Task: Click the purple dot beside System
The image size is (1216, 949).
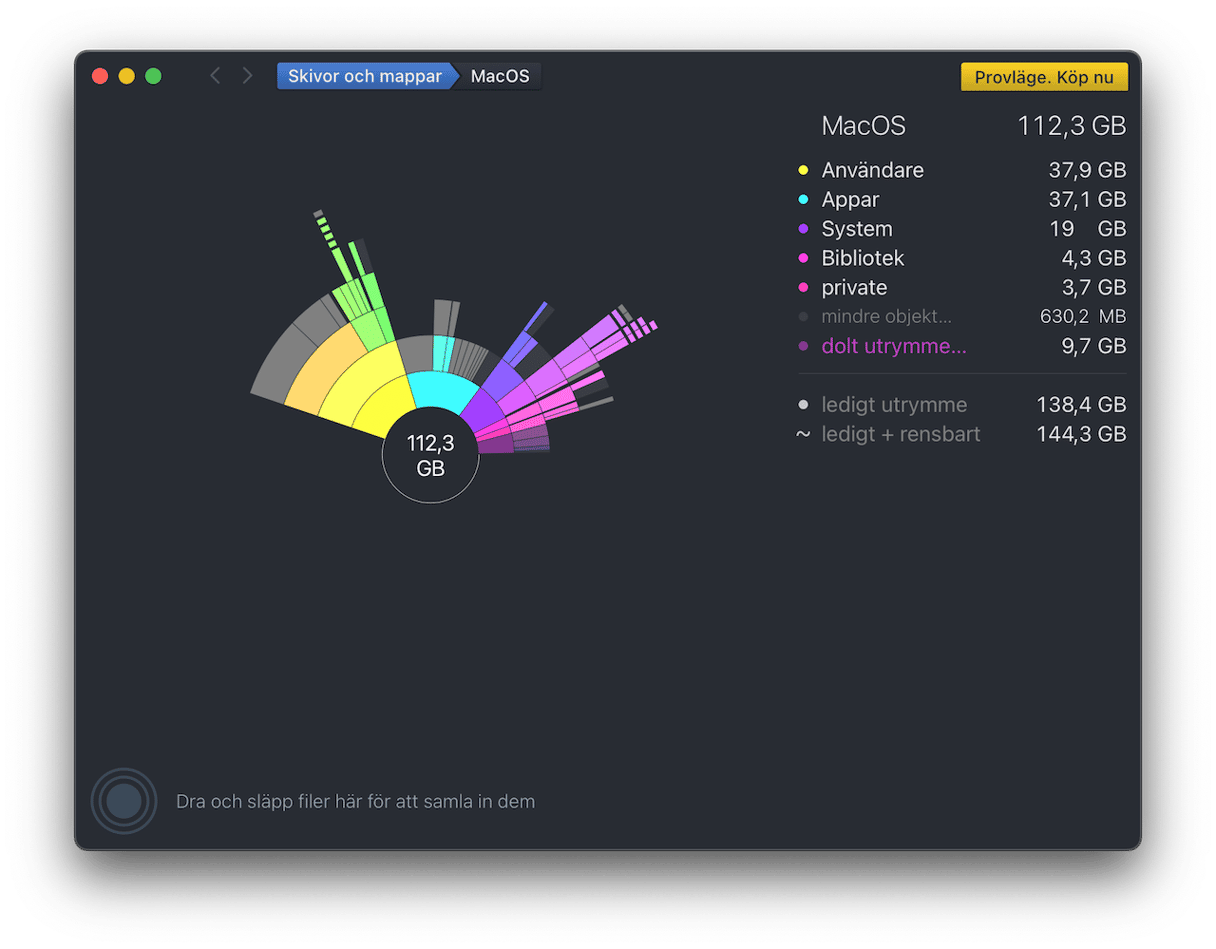Action: [803, 229]
